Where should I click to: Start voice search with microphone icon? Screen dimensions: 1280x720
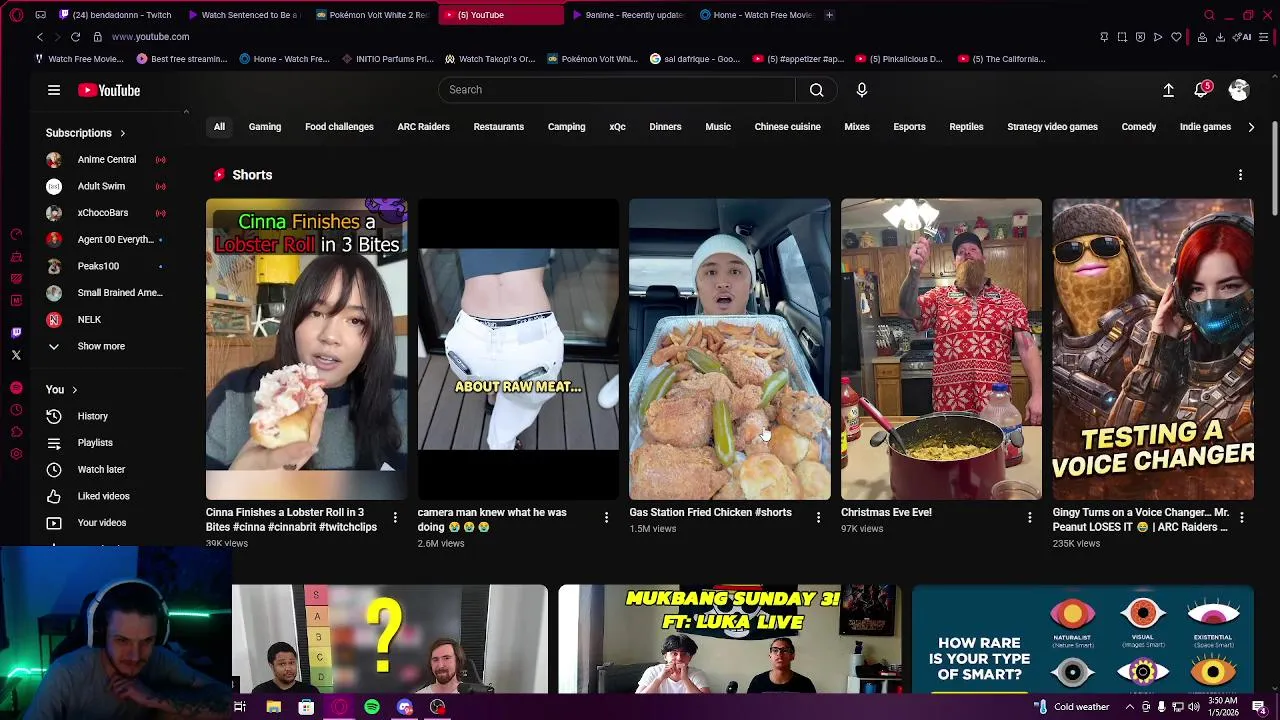(x=862, y=90)
